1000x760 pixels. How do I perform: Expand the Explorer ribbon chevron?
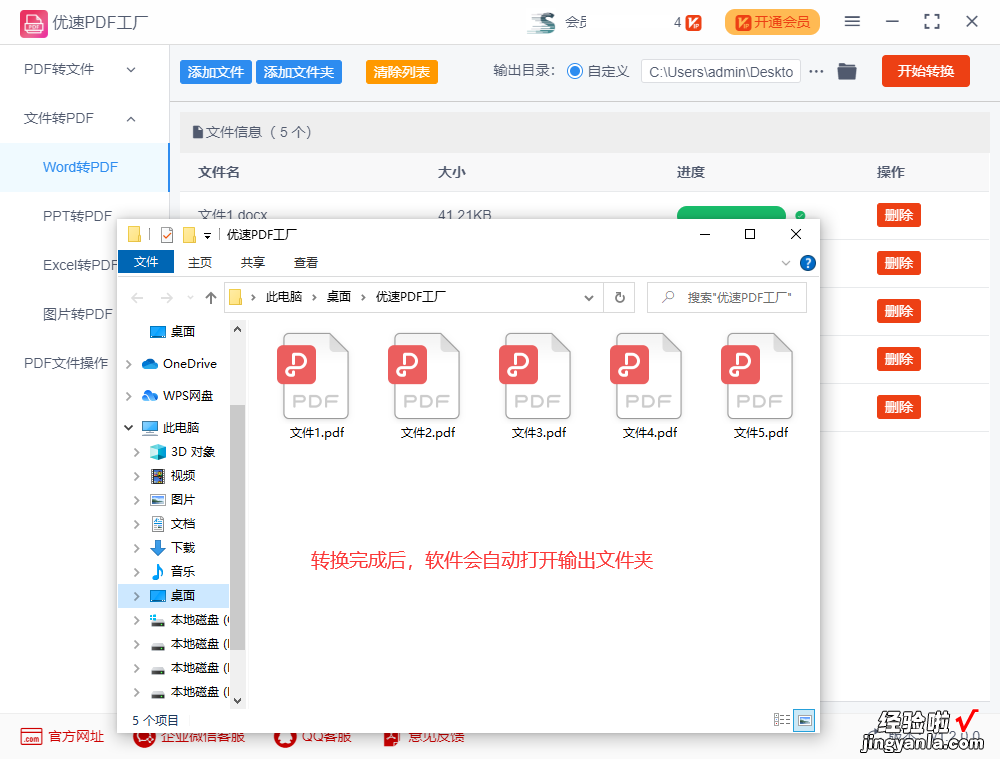(786, 263)
